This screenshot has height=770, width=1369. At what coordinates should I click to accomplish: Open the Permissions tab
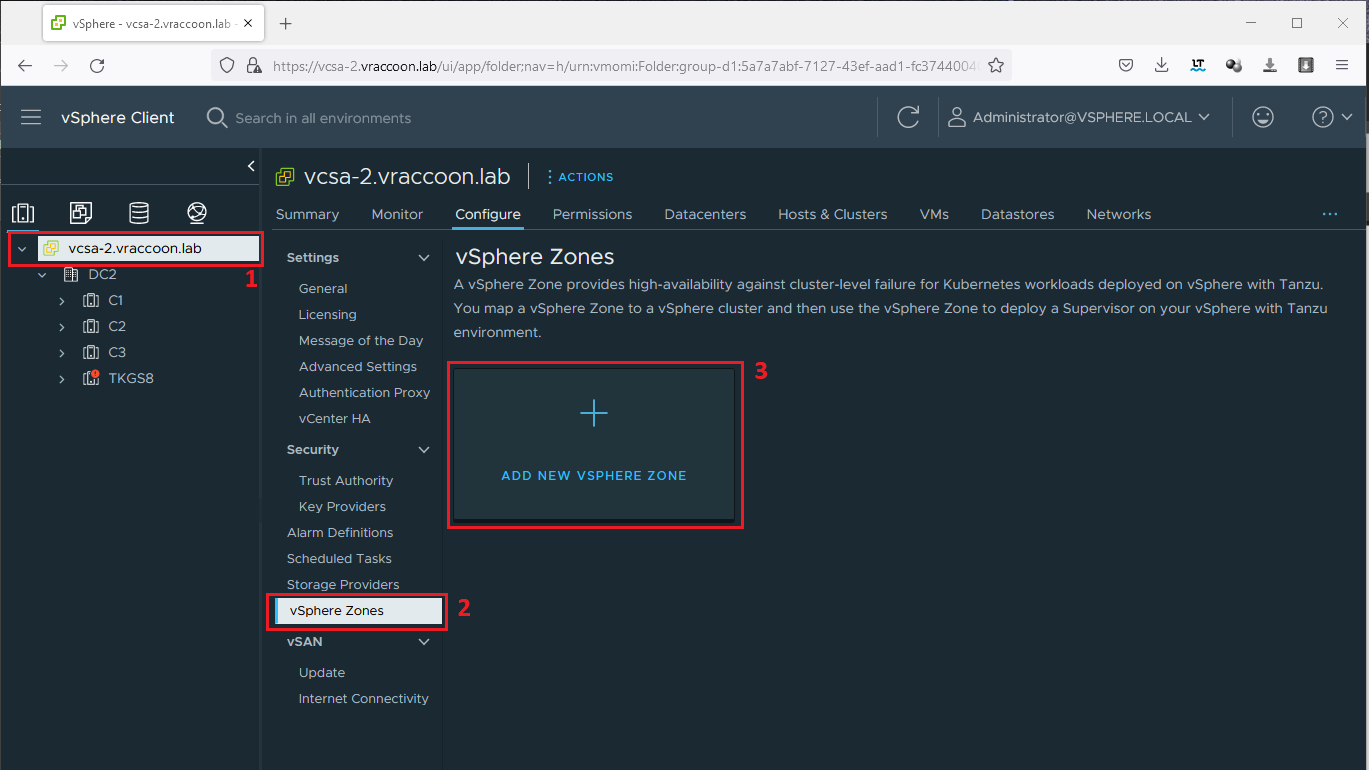(592, 214)
